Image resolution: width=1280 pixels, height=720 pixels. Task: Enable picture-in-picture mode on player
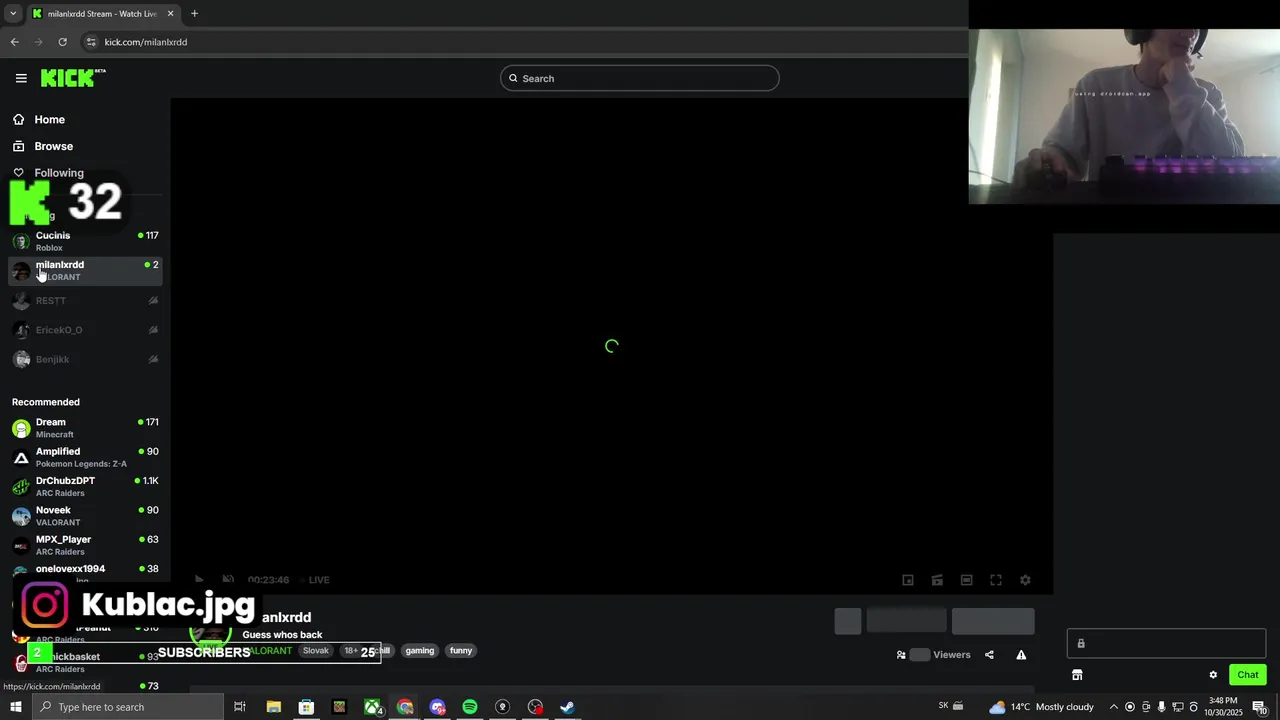tap(908, 580)
